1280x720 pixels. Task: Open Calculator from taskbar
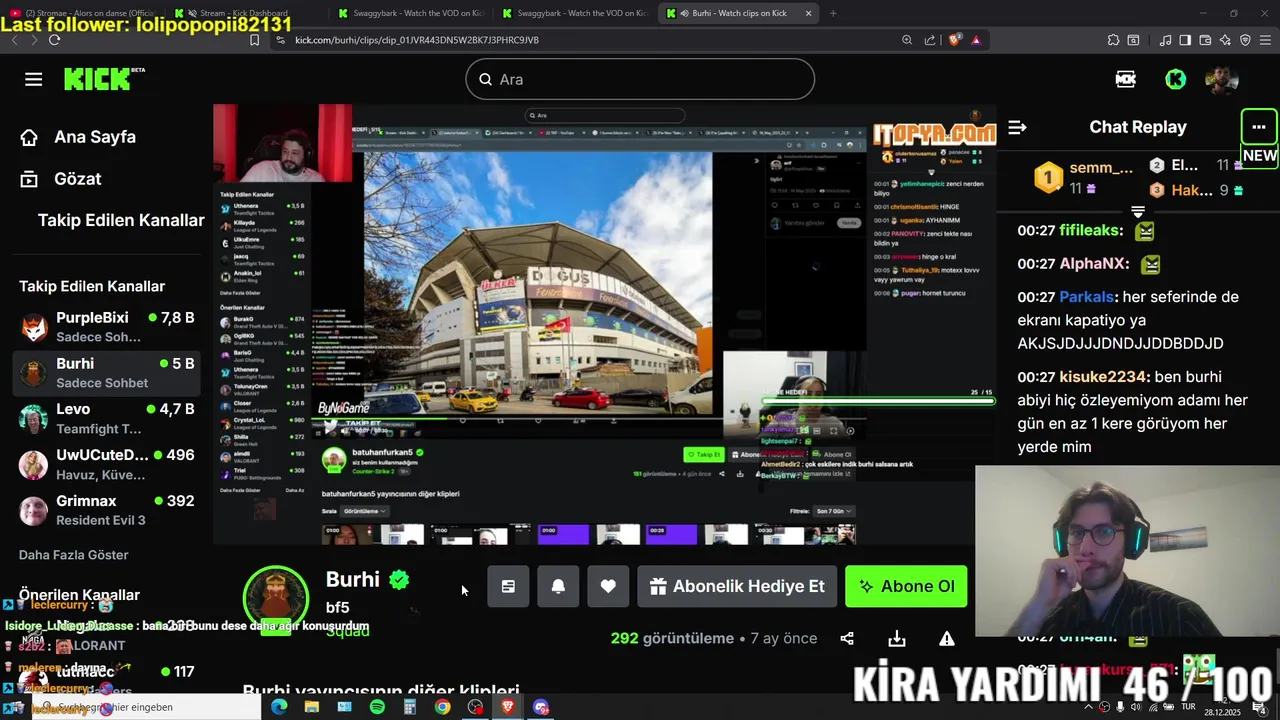[410, 707]
